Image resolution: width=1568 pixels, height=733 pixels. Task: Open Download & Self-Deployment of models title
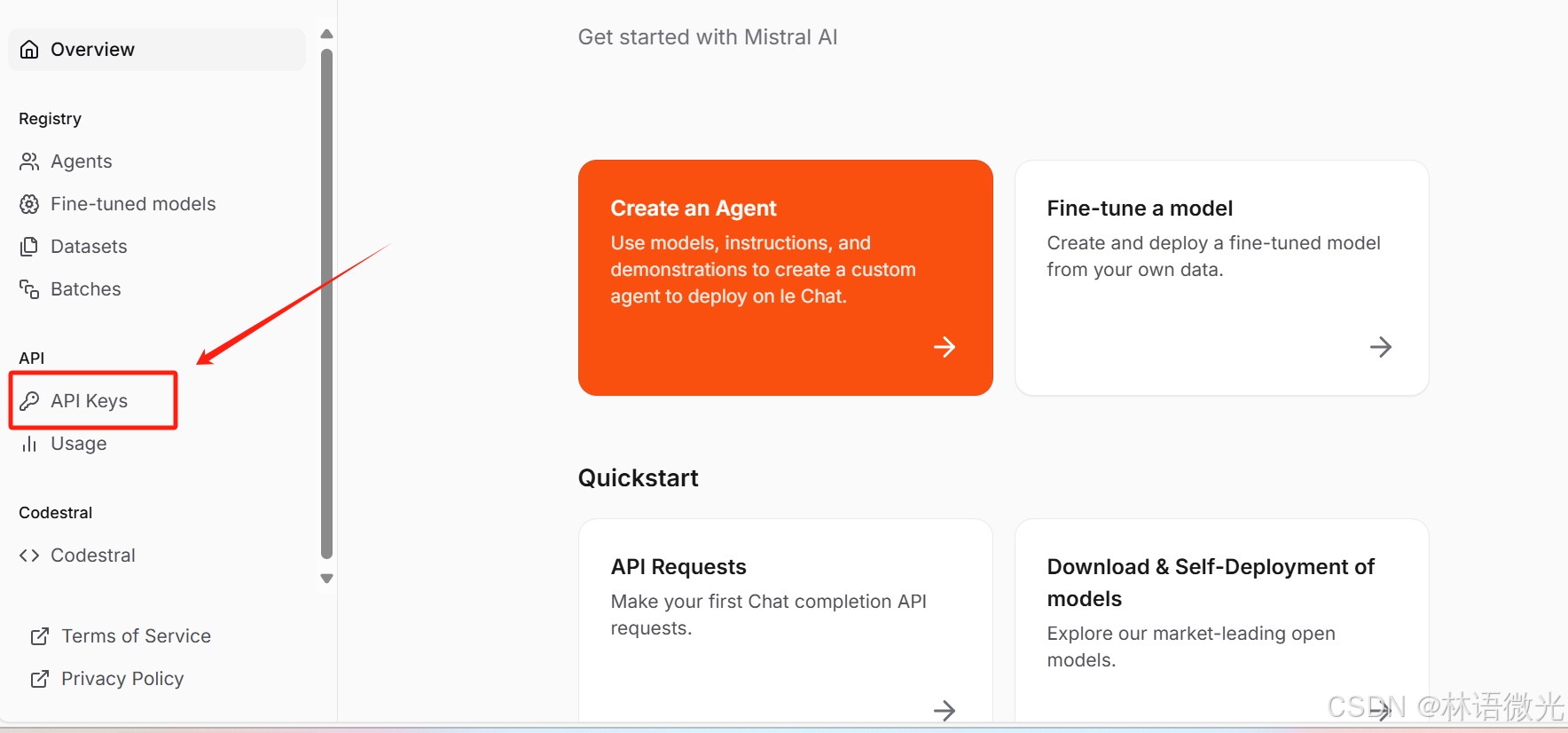[1211, 583]
